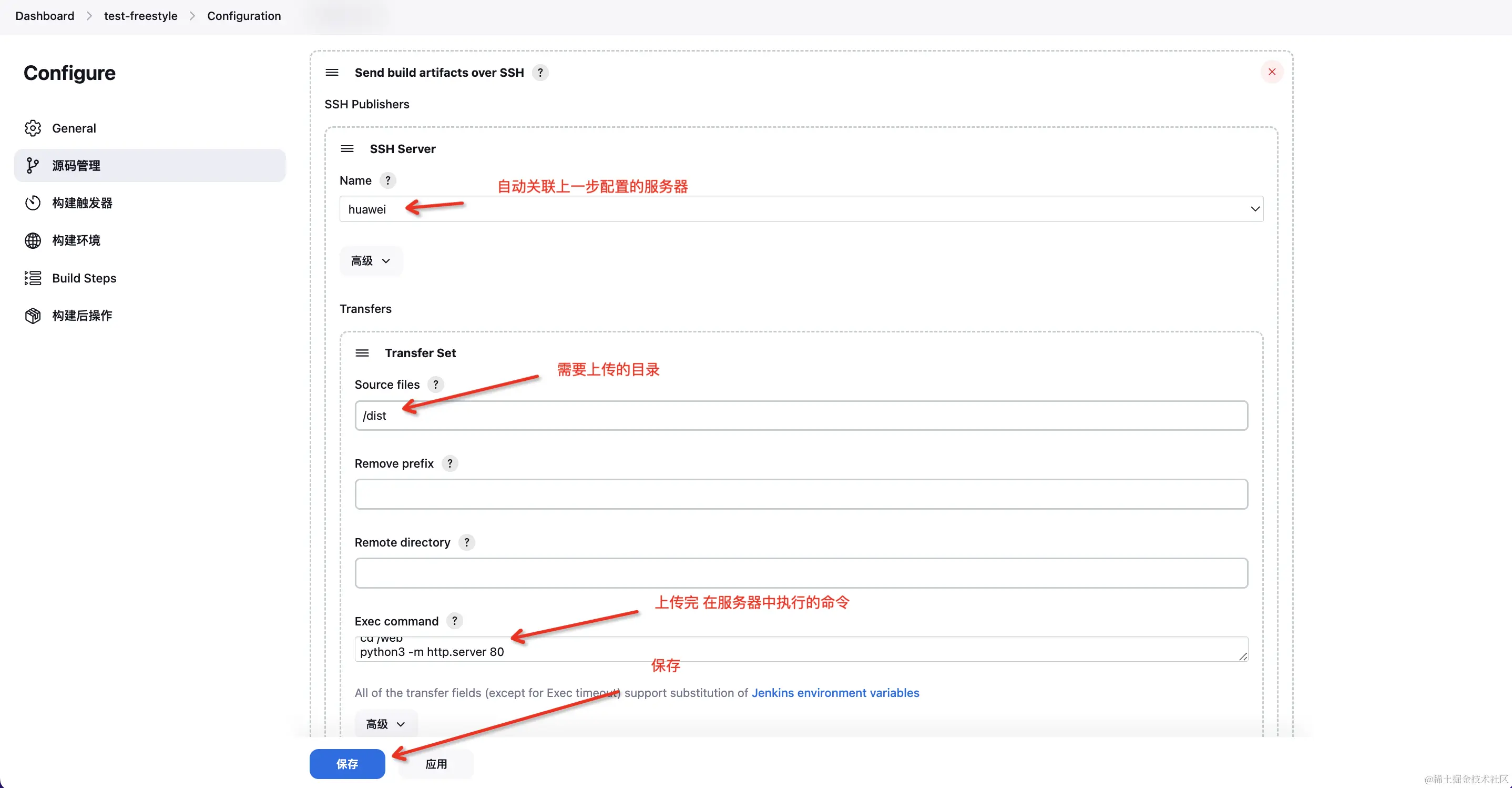Click the Transfer Set drag handle icon

click(x=362, y=353)
